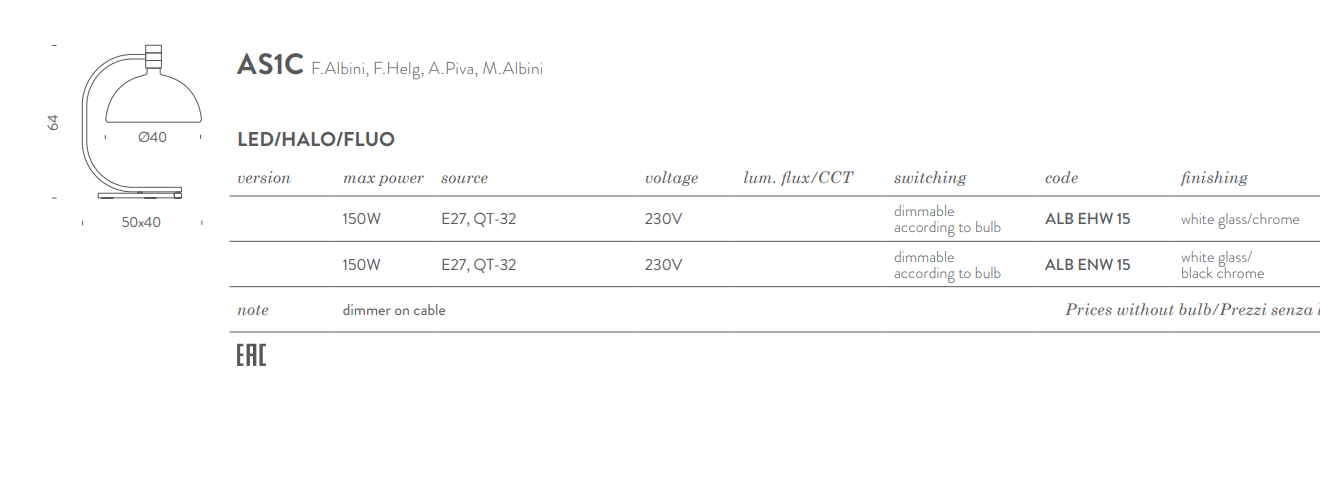This screenshot has height=483, width=1320.
Task: Click the Ø40 diameter dimension label
Action: coord(152,138)
